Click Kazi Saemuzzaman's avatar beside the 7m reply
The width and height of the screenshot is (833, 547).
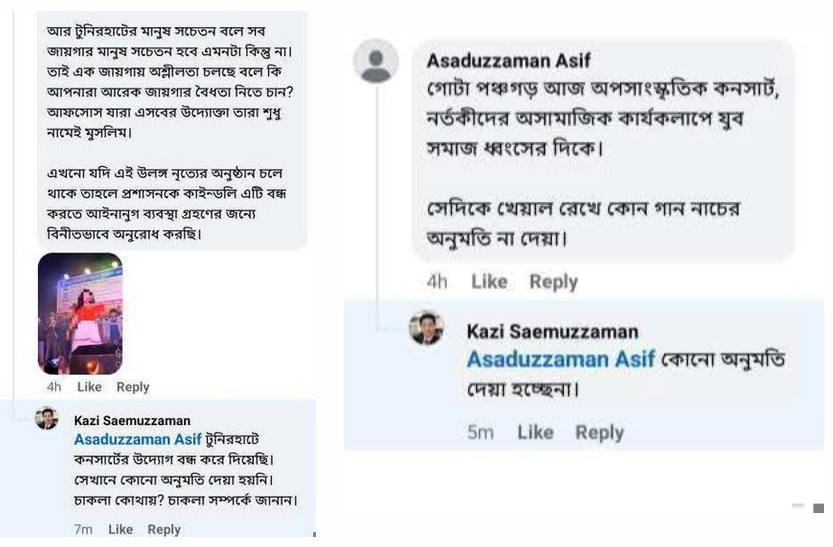[x=47, y=419]
